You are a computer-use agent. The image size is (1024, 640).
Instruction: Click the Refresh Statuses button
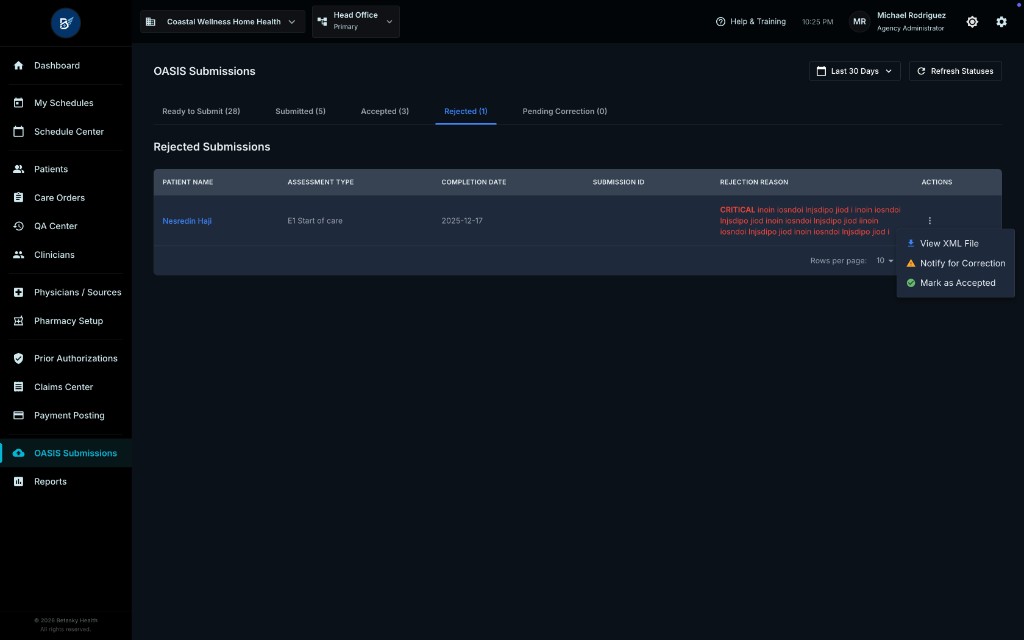[x=955, y=71]
